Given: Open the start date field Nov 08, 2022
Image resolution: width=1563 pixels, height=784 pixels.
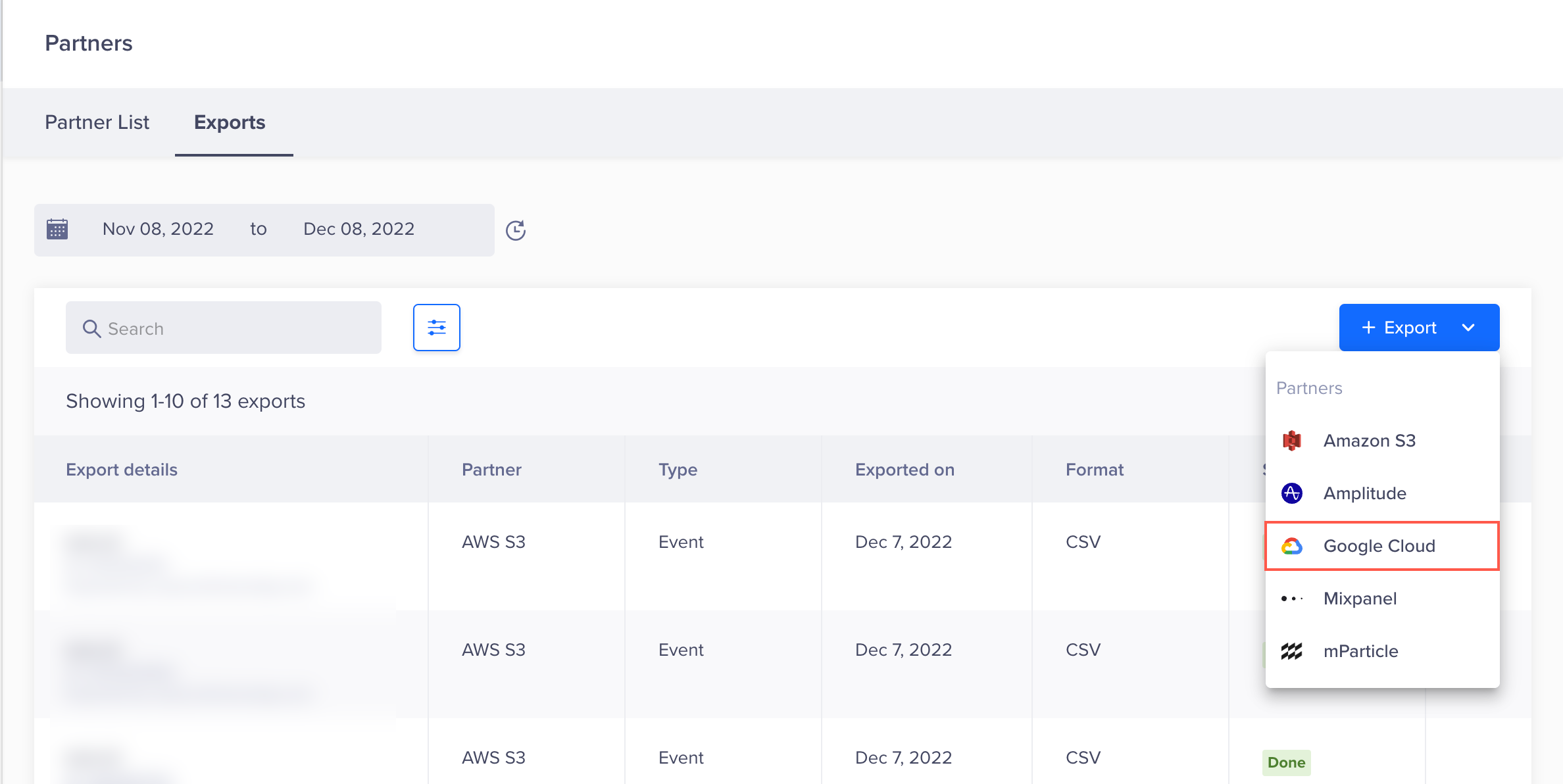Looking at the screenshot, I should pyautogui.click(x=158, y=229).
